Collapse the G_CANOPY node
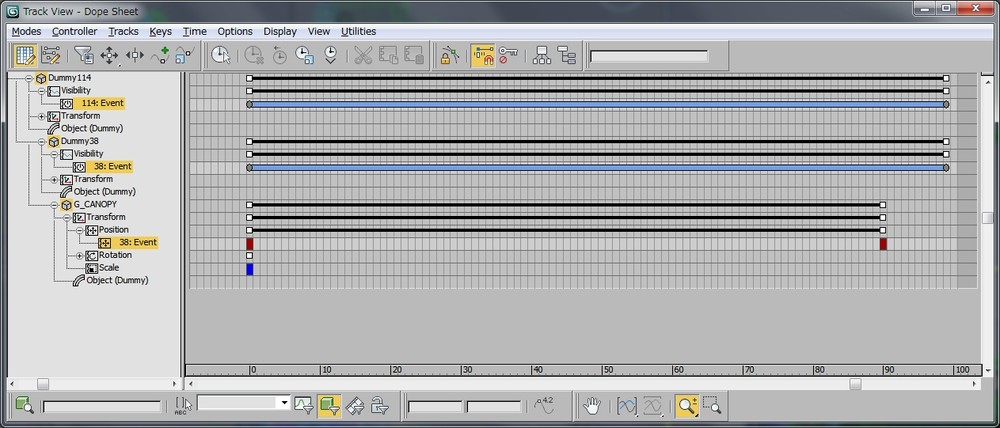1000x428 pixels. click(x=54, y=205)
